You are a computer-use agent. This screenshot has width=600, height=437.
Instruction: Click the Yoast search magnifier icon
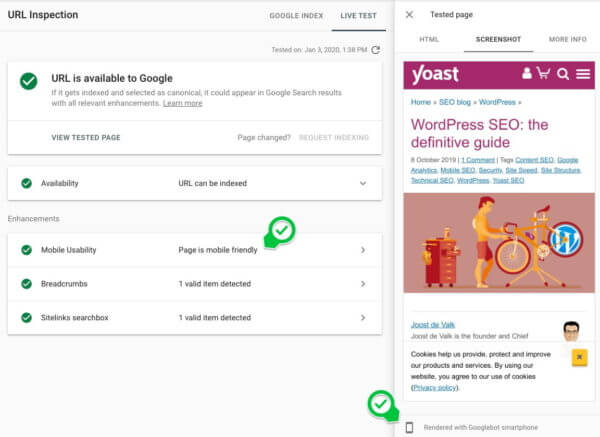click(562, 73)
